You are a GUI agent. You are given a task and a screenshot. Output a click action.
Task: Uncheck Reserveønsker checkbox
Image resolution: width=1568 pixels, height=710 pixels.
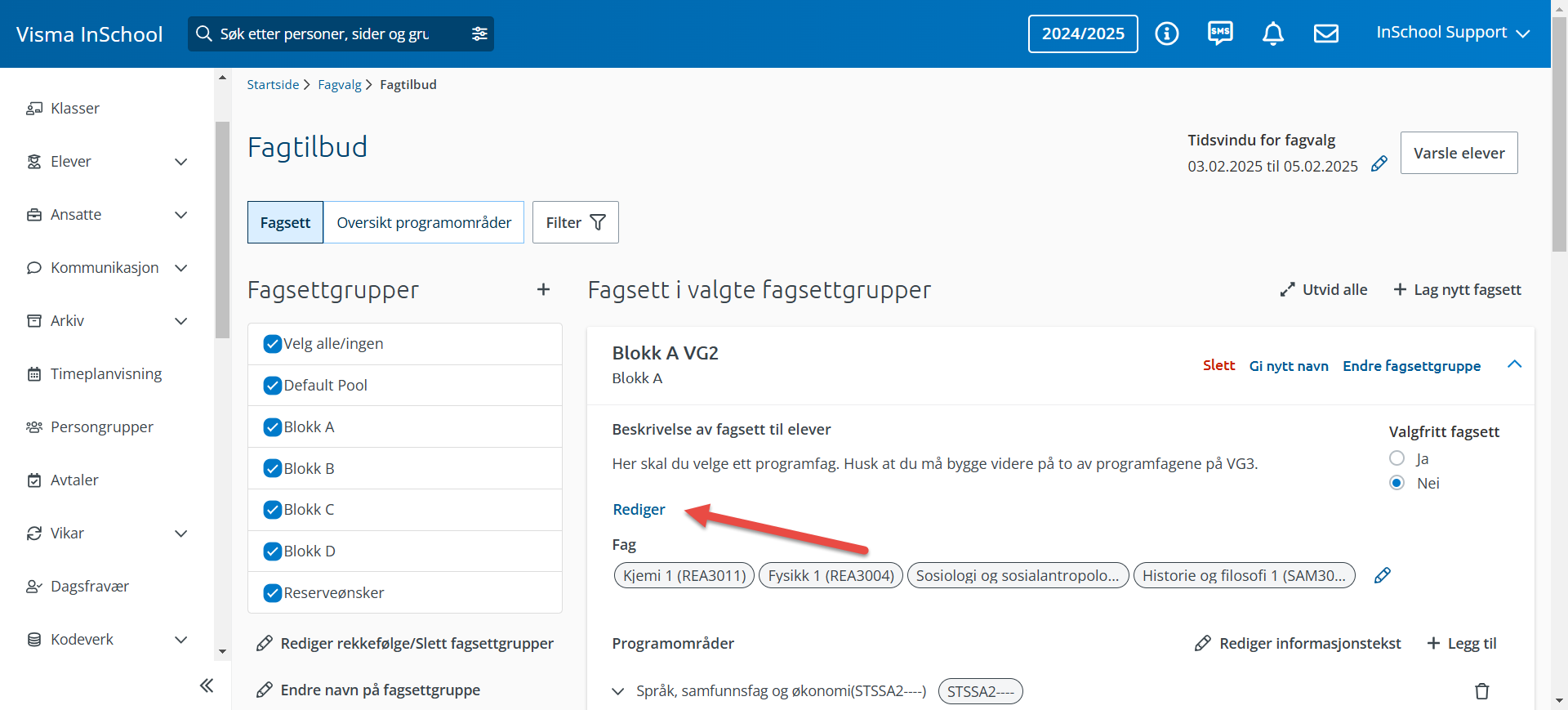[x=273, y=593]
